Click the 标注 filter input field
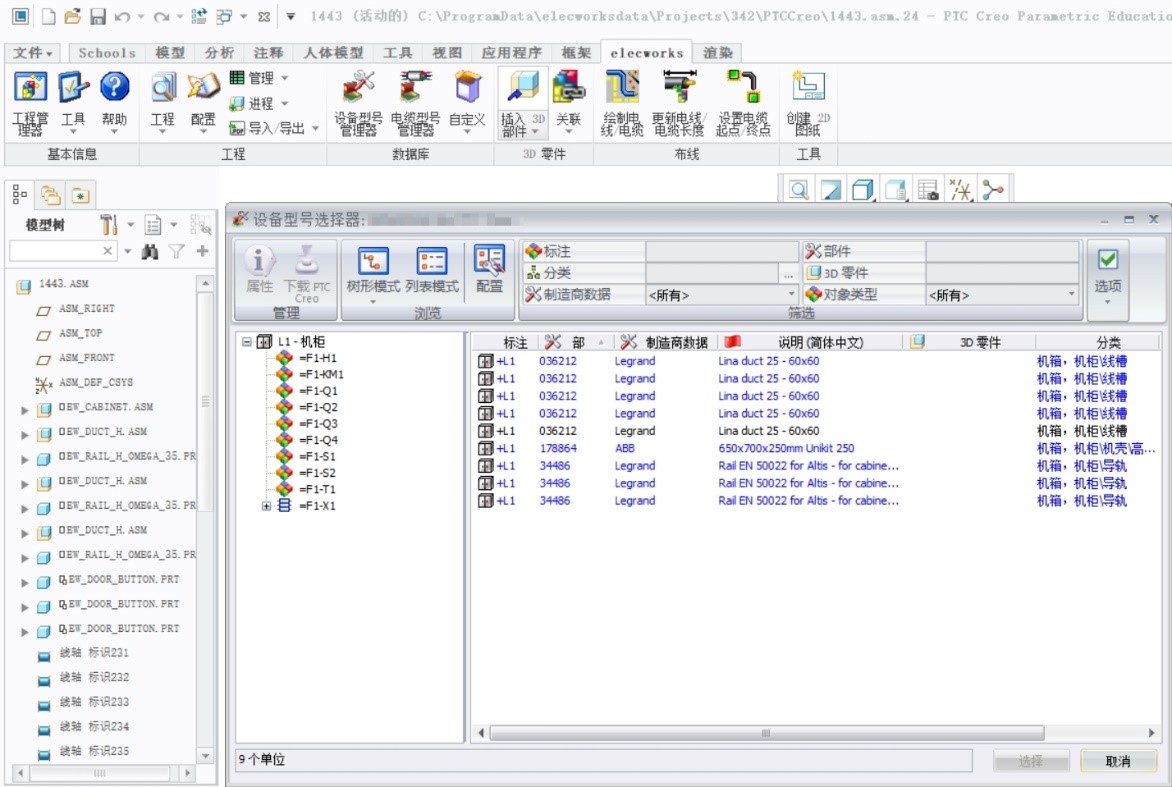 721,251
